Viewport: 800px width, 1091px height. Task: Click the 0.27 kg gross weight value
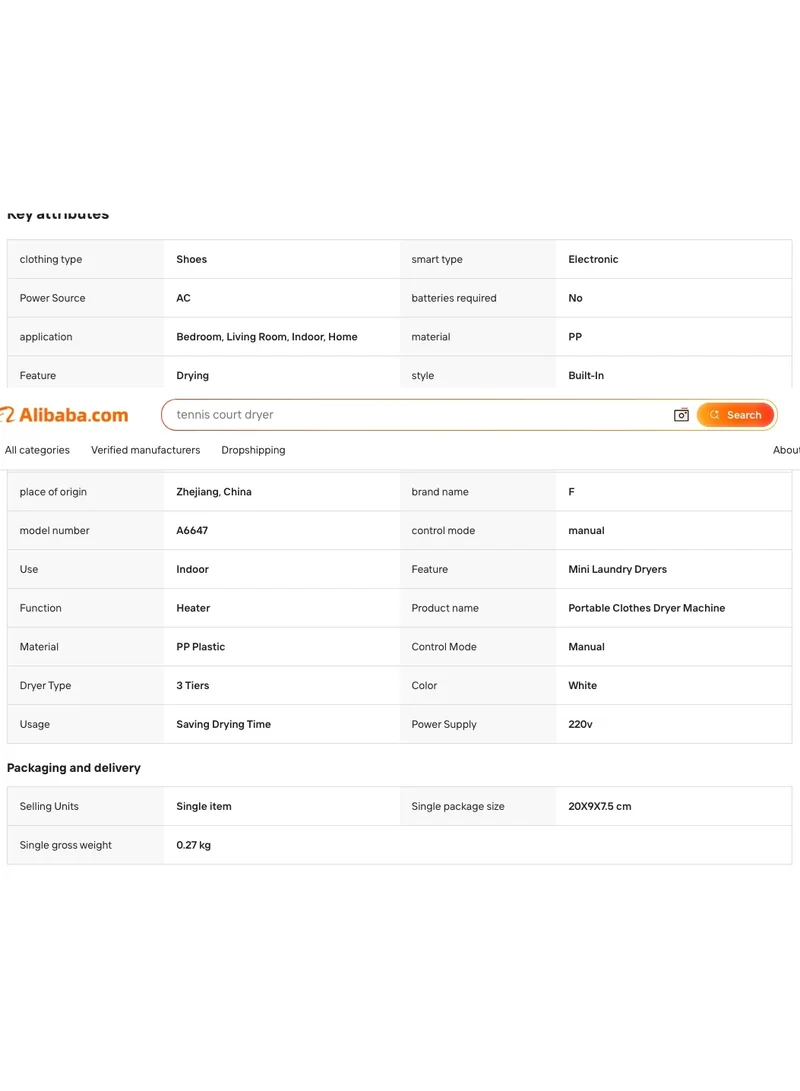coord(193,845)
